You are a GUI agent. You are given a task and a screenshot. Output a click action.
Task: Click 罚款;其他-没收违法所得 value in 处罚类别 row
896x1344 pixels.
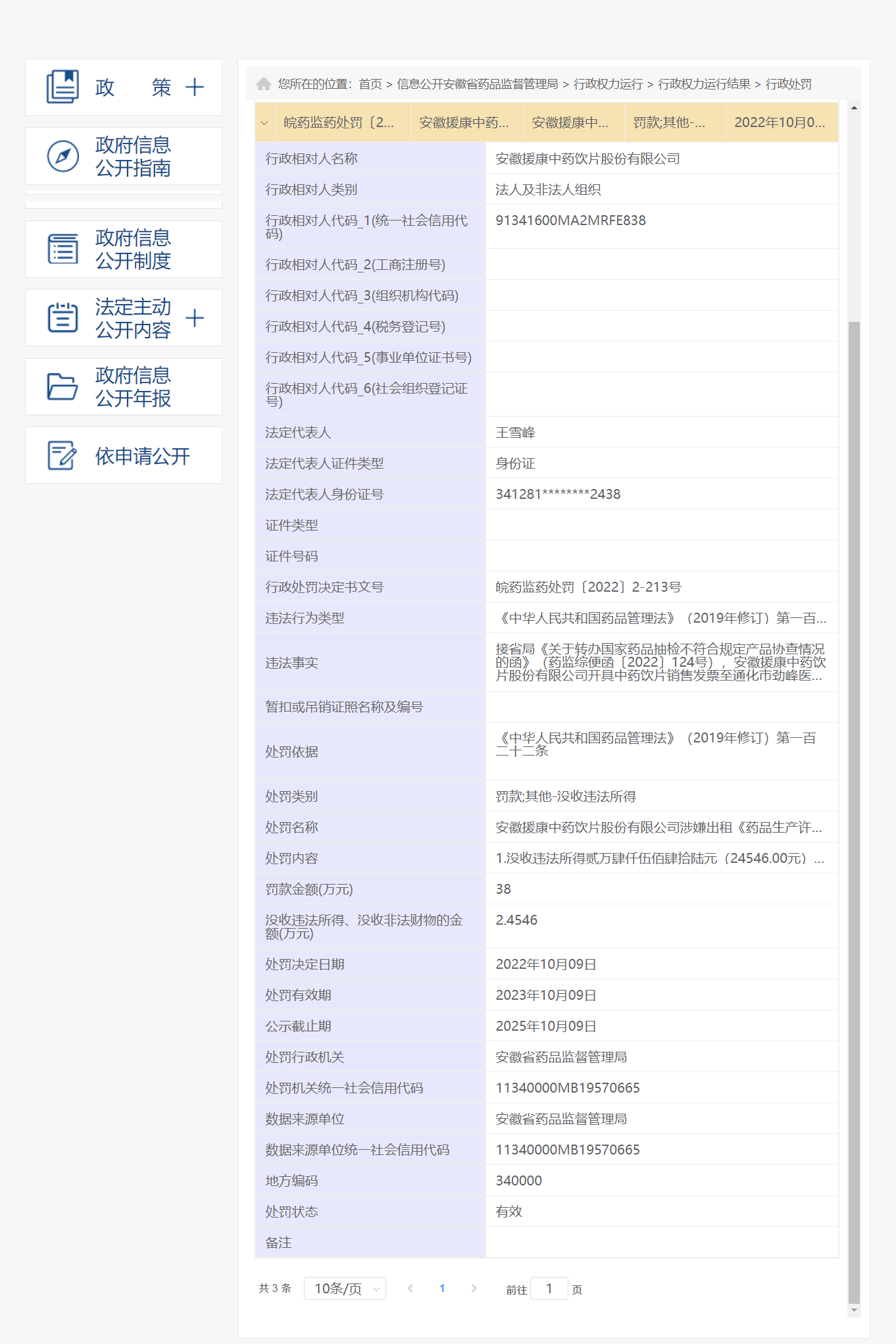[566, 796]
